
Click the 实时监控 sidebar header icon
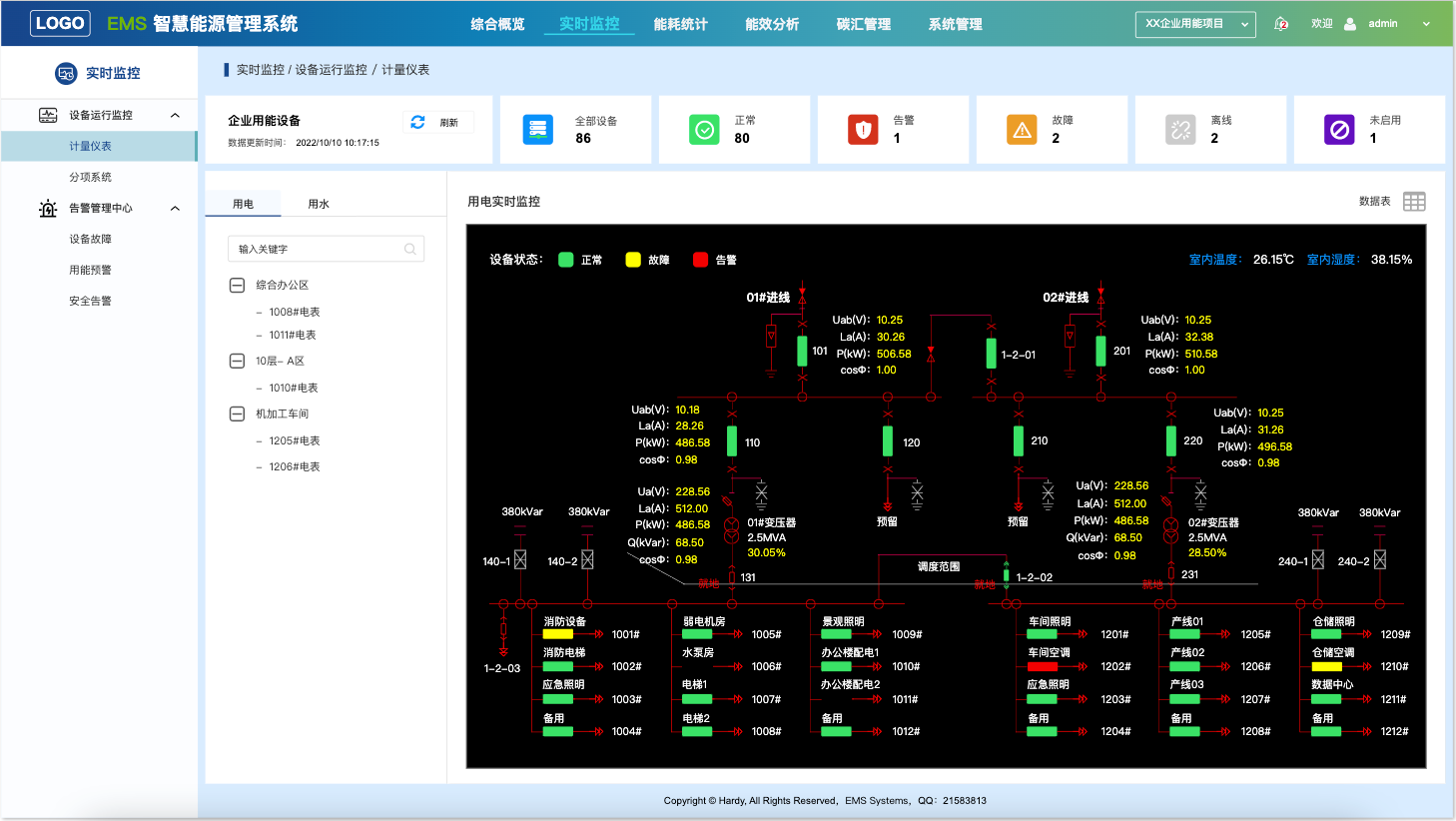pyautogui.click(x=66, y=73)
